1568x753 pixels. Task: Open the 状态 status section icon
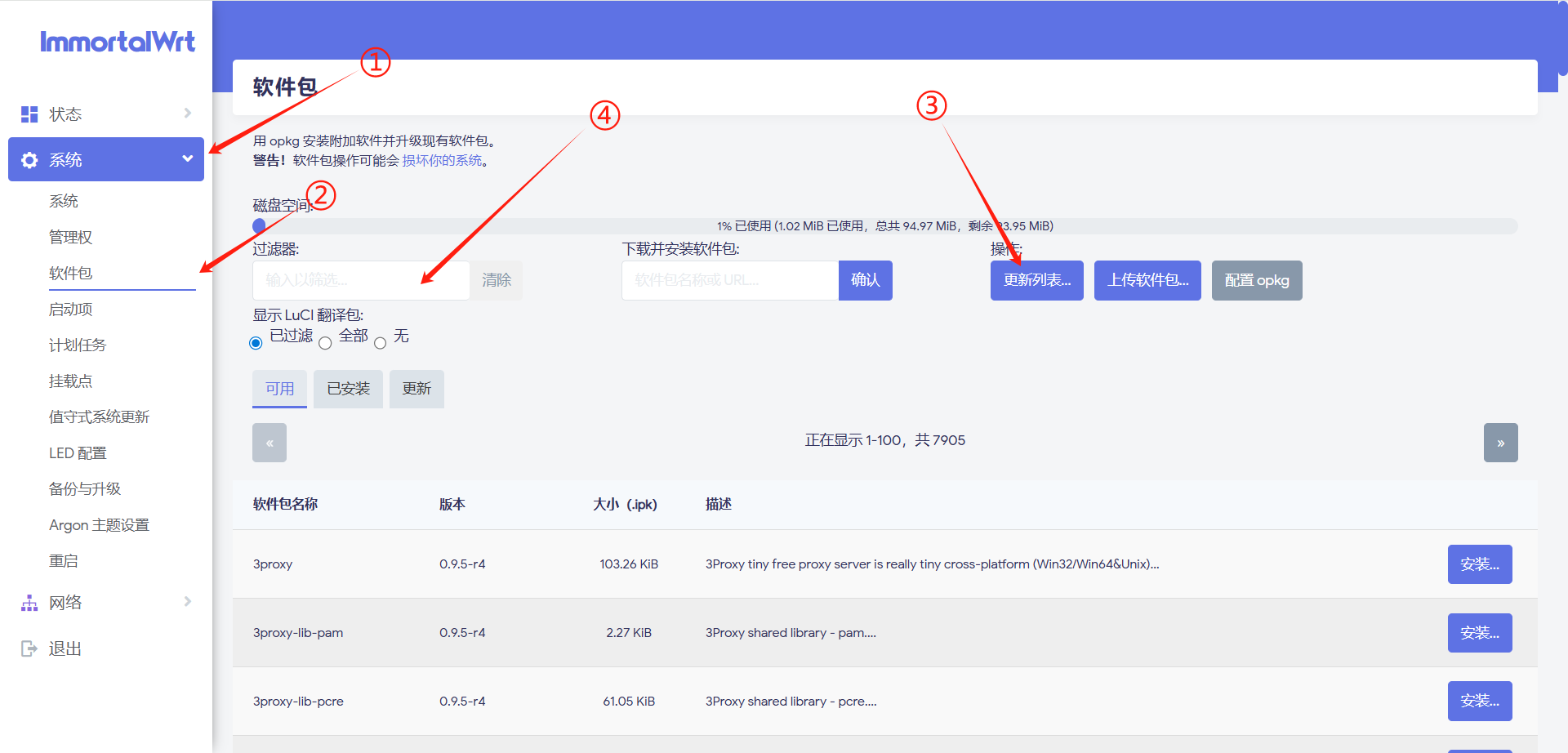click(x=29, y=114)
